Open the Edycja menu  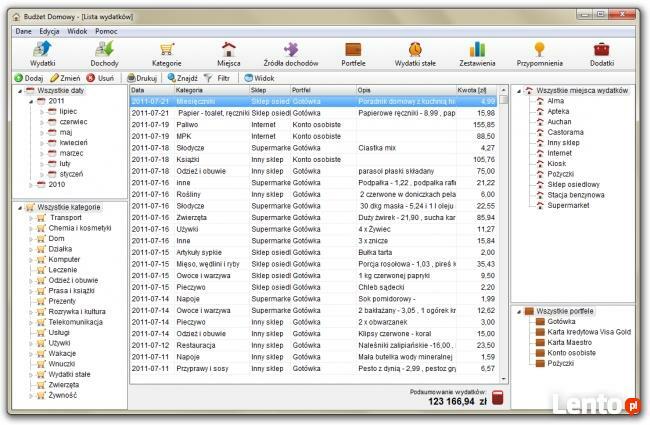(49, 31)
